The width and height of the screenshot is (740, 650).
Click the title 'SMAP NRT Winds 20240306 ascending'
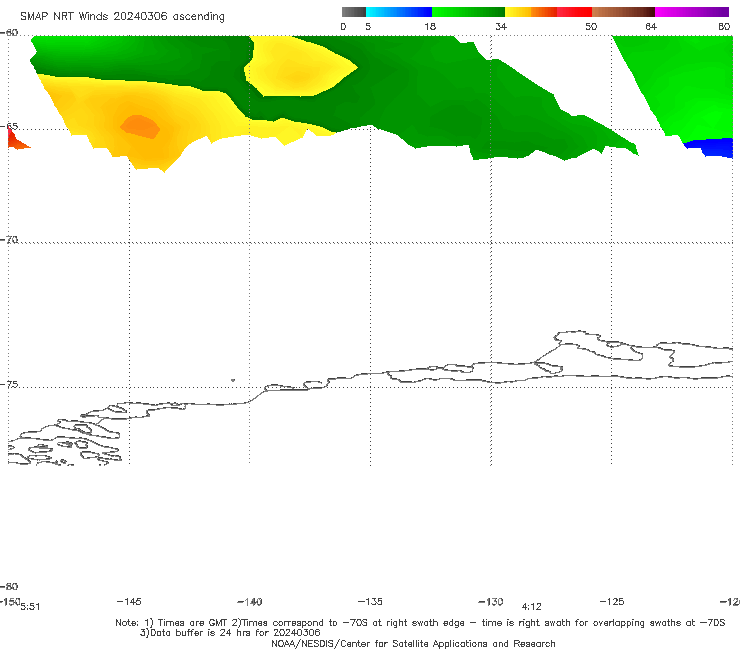pos(122,16)
